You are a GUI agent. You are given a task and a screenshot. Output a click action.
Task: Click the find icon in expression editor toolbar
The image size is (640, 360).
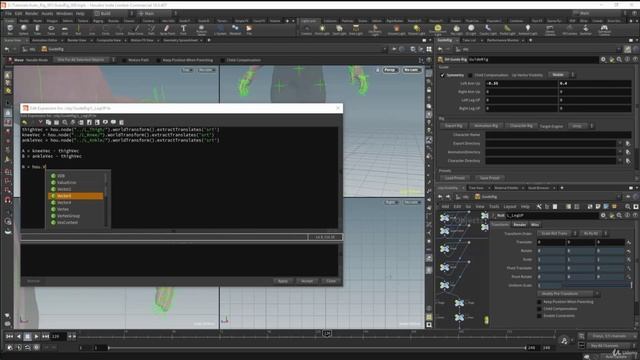(x=64, y=122)
